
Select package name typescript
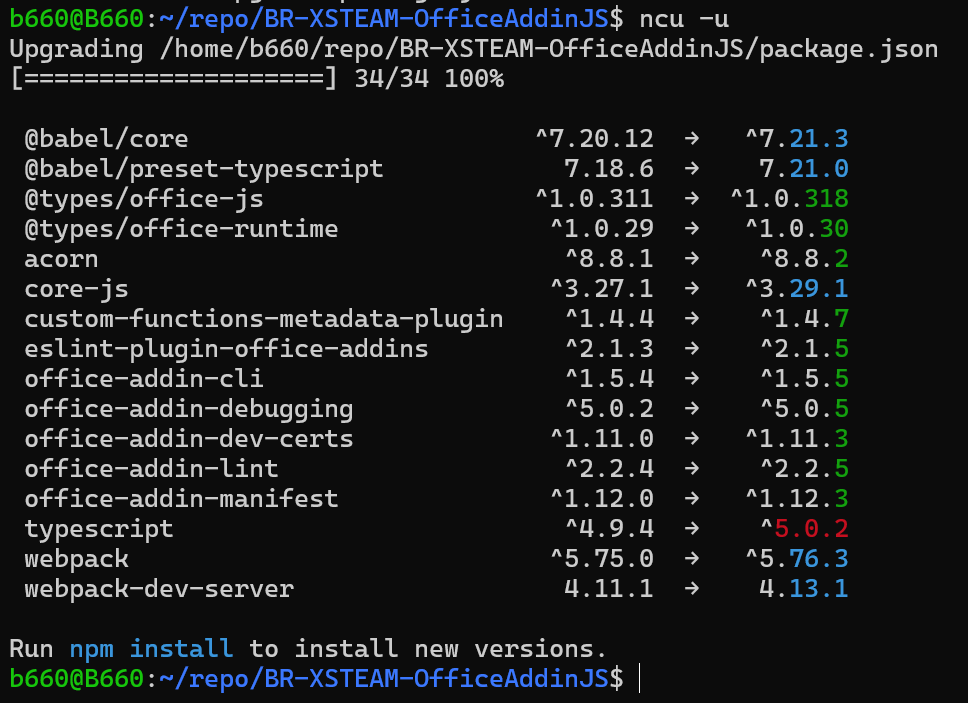pyautogui.click(x=99, y=530)
